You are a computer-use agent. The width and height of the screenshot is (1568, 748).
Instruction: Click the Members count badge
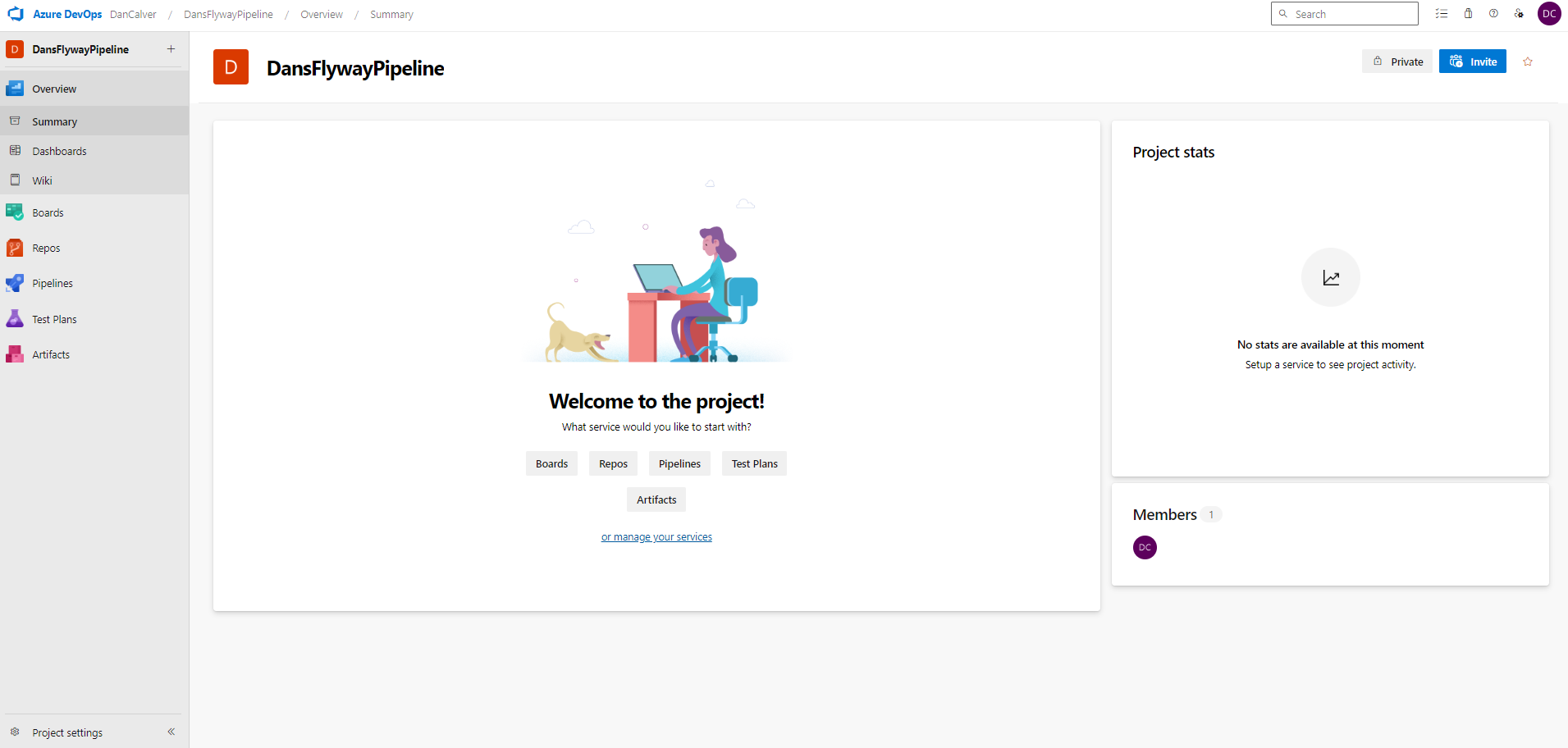coord(1211,514)
